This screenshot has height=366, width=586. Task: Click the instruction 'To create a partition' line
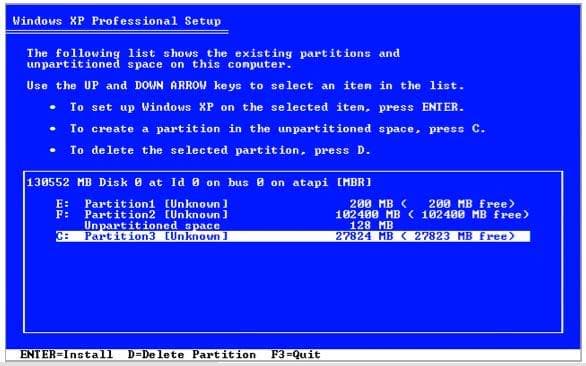(x=278, y=129)
